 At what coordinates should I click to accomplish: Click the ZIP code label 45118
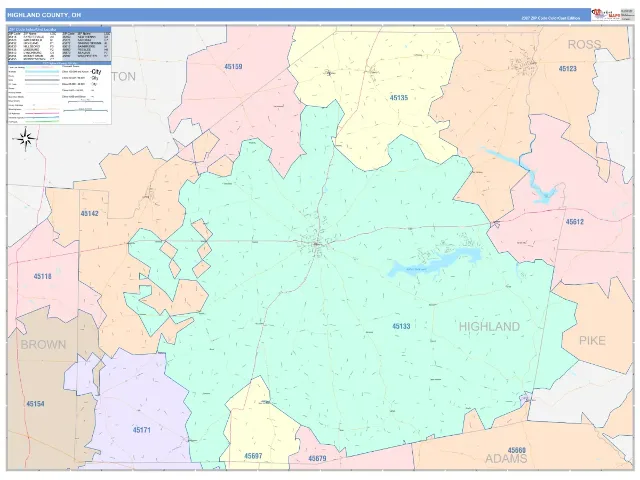click(42, 276)
